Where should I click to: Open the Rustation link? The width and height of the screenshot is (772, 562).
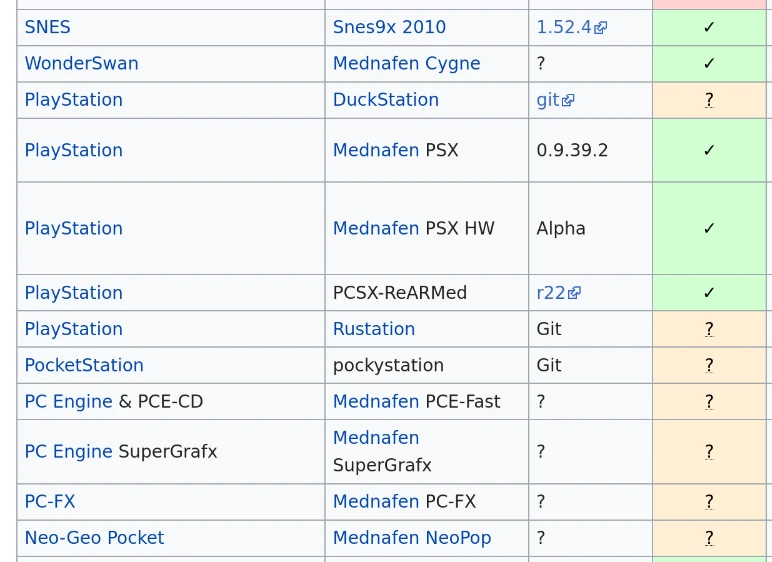coord(373,329)
